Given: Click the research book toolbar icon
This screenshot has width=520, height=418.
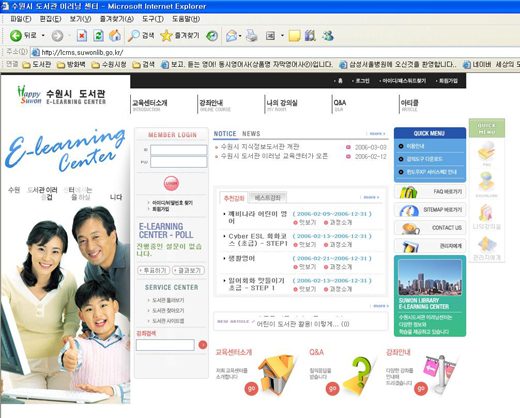Looking at the screenshot, I should pyautogui.click(x=310, y=36).
